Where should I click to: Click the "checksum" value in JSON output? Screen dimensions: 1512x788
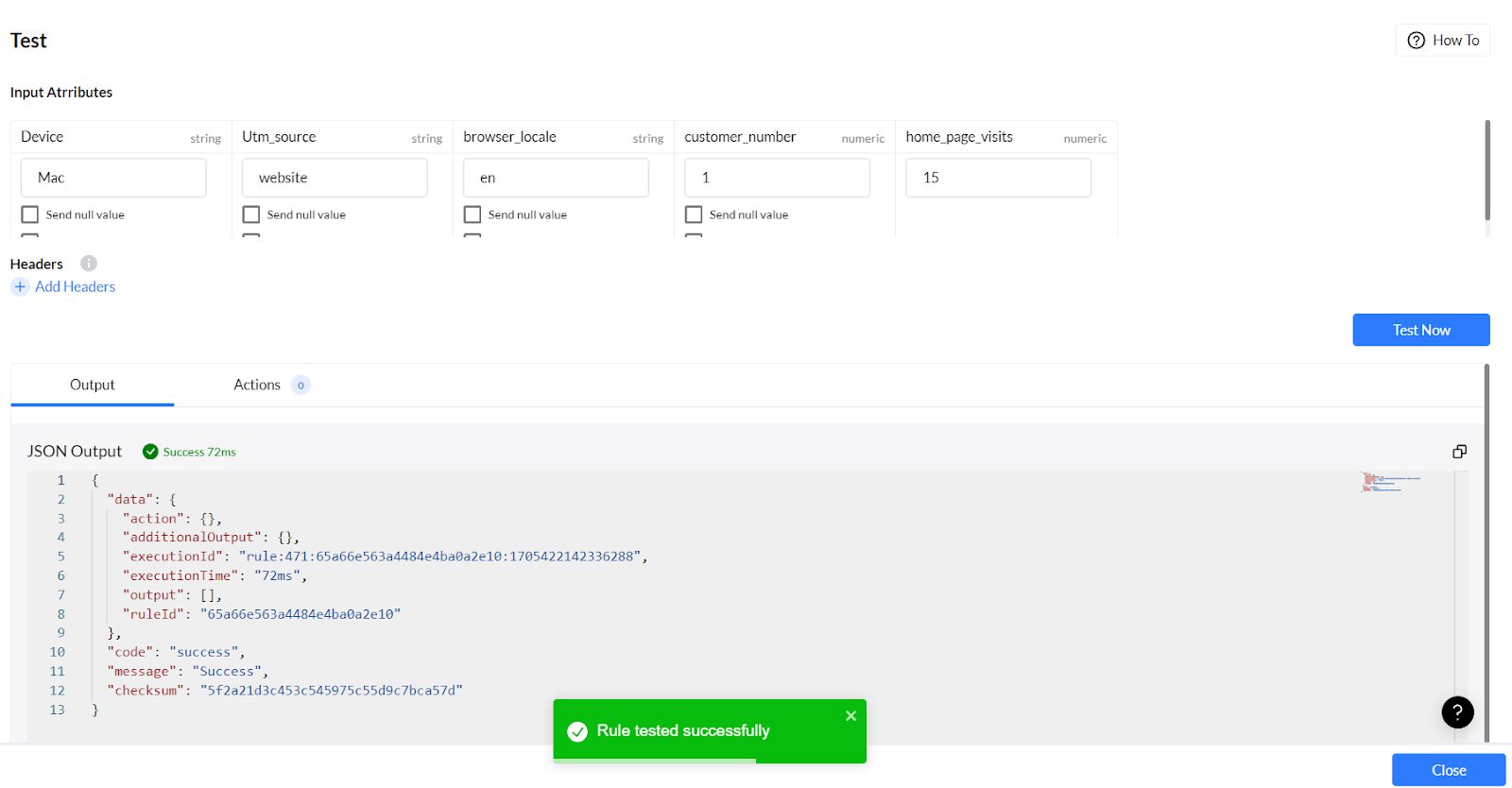331,691
